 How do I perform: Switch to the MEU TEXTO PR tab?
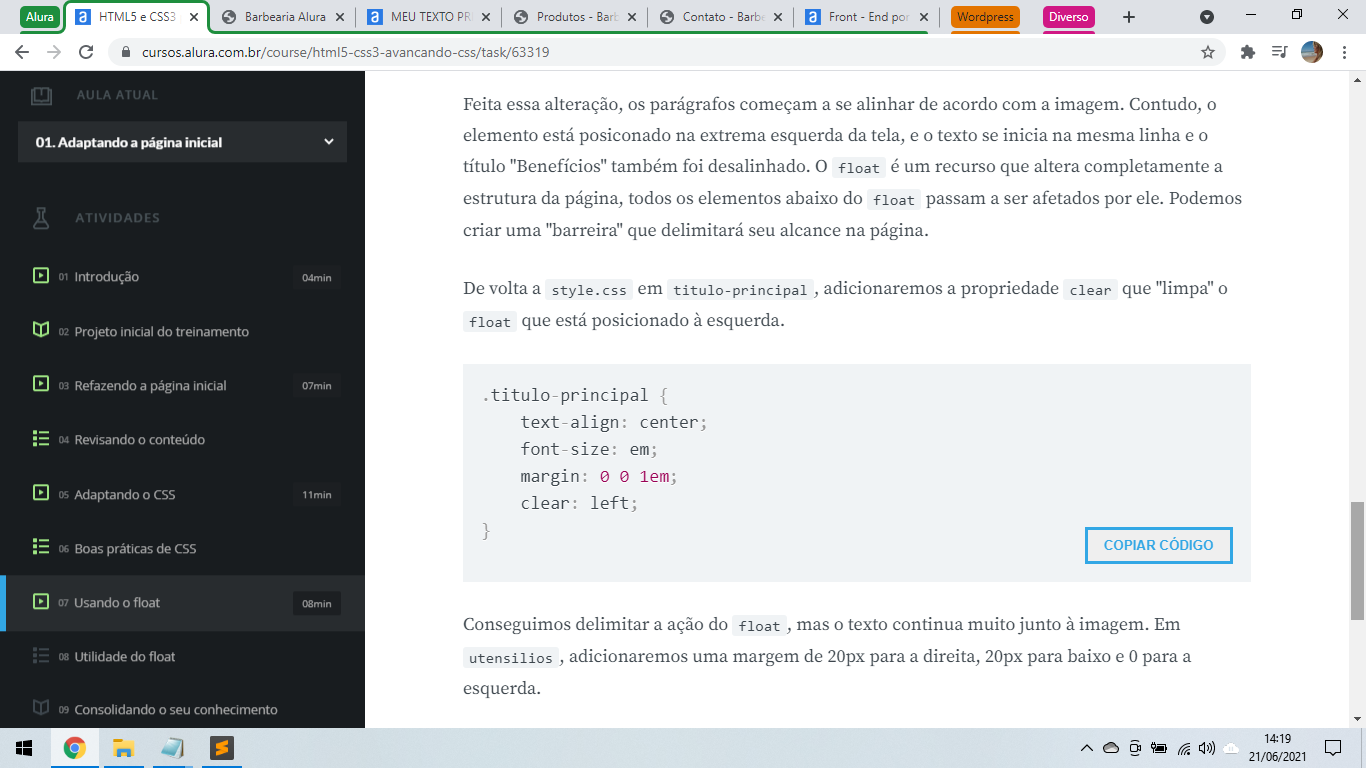click(430, 17)
